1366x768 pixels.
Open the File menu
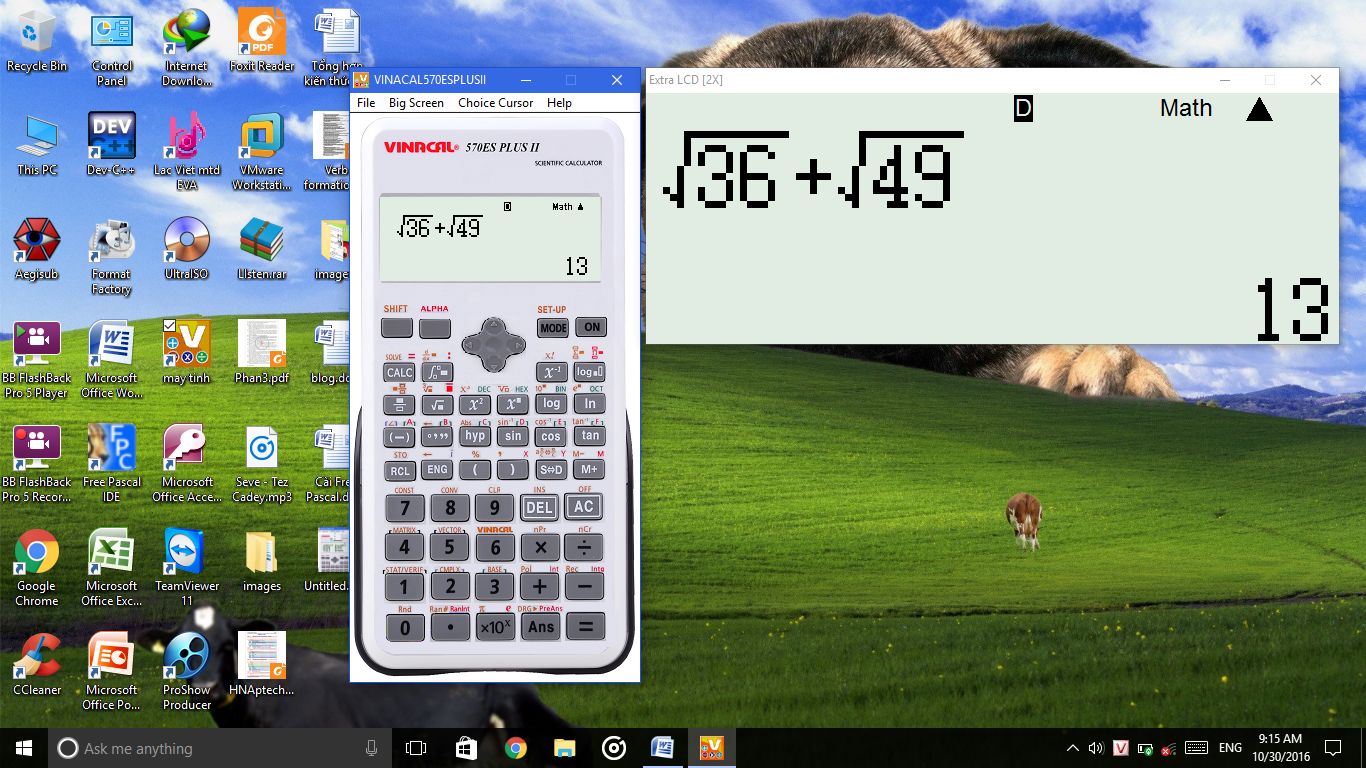coord(366,103)
